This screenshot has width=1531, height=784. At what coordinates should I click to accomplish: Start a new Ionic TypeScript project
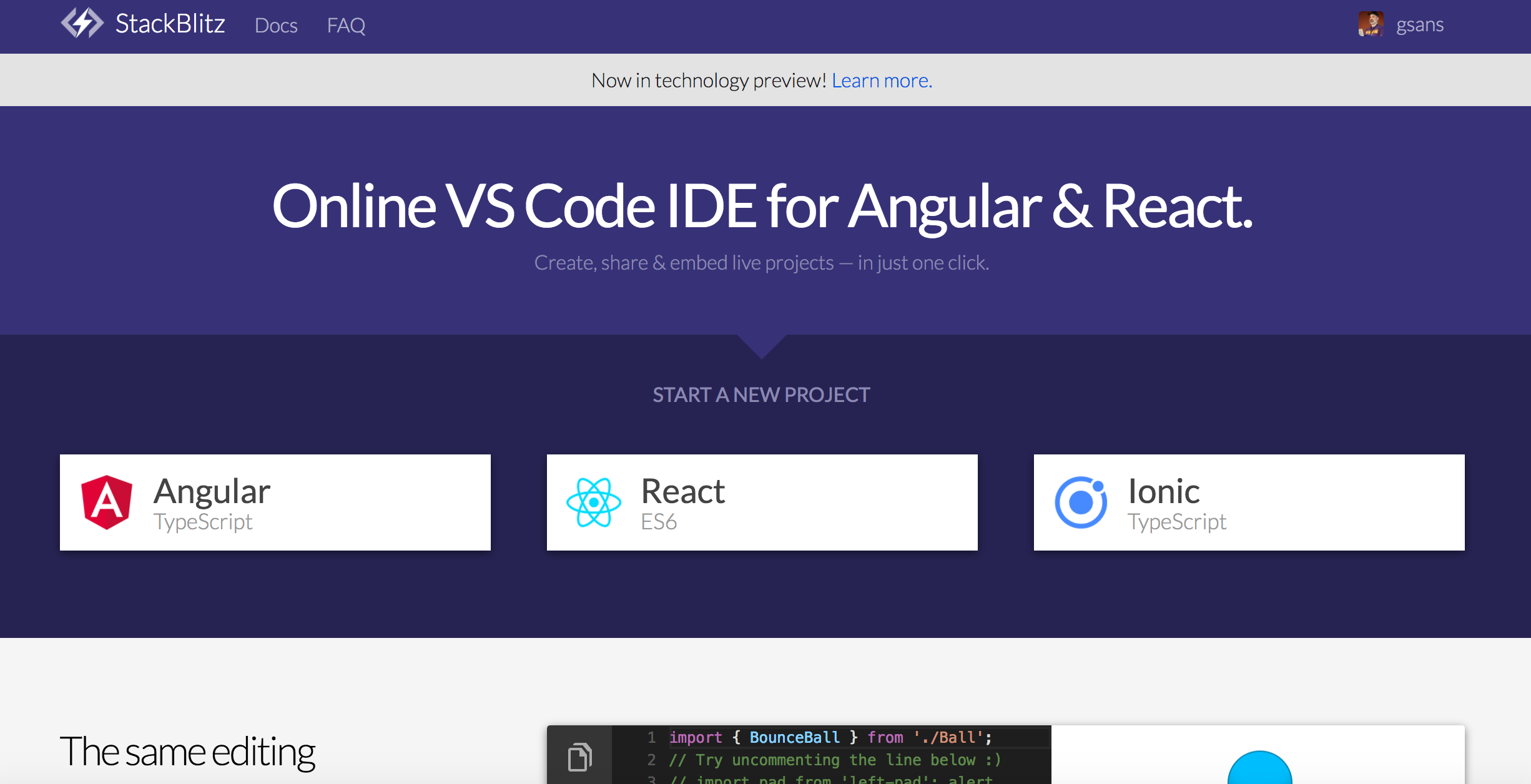[x=1249, y=502]
